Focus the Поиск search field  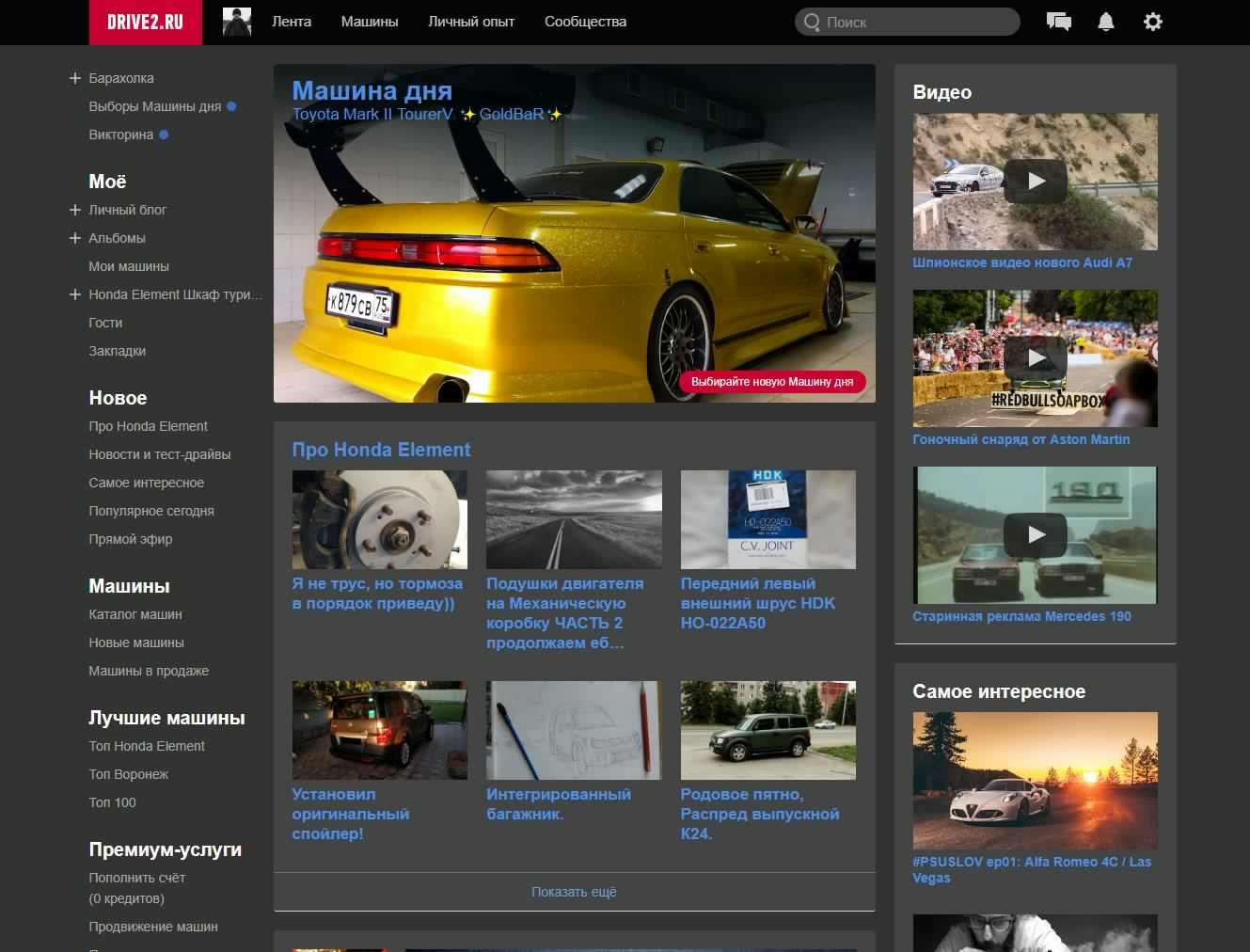point(908,22)
